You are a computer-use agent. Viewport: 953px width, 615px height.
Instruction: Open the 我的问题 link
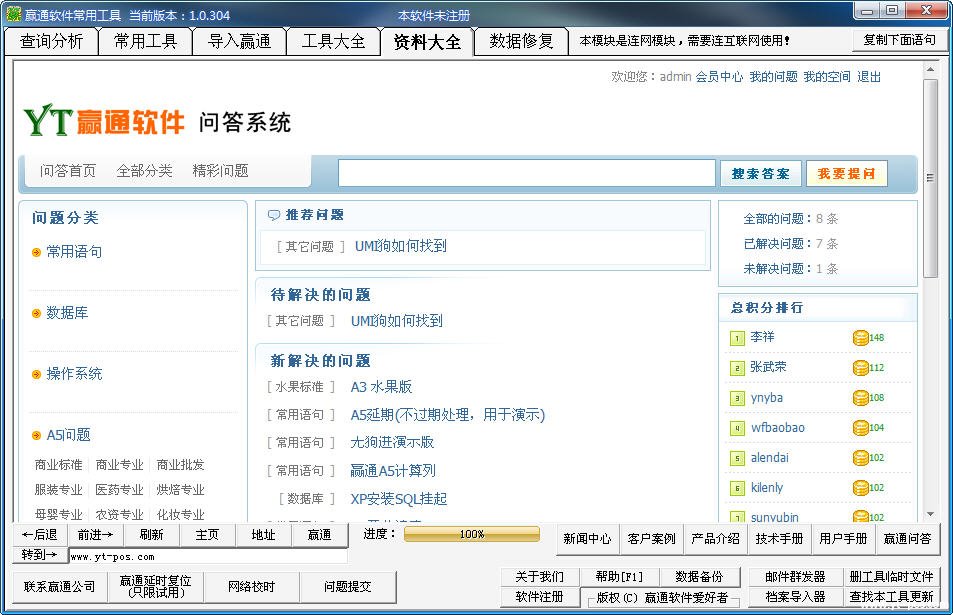(x=773, y=77)
